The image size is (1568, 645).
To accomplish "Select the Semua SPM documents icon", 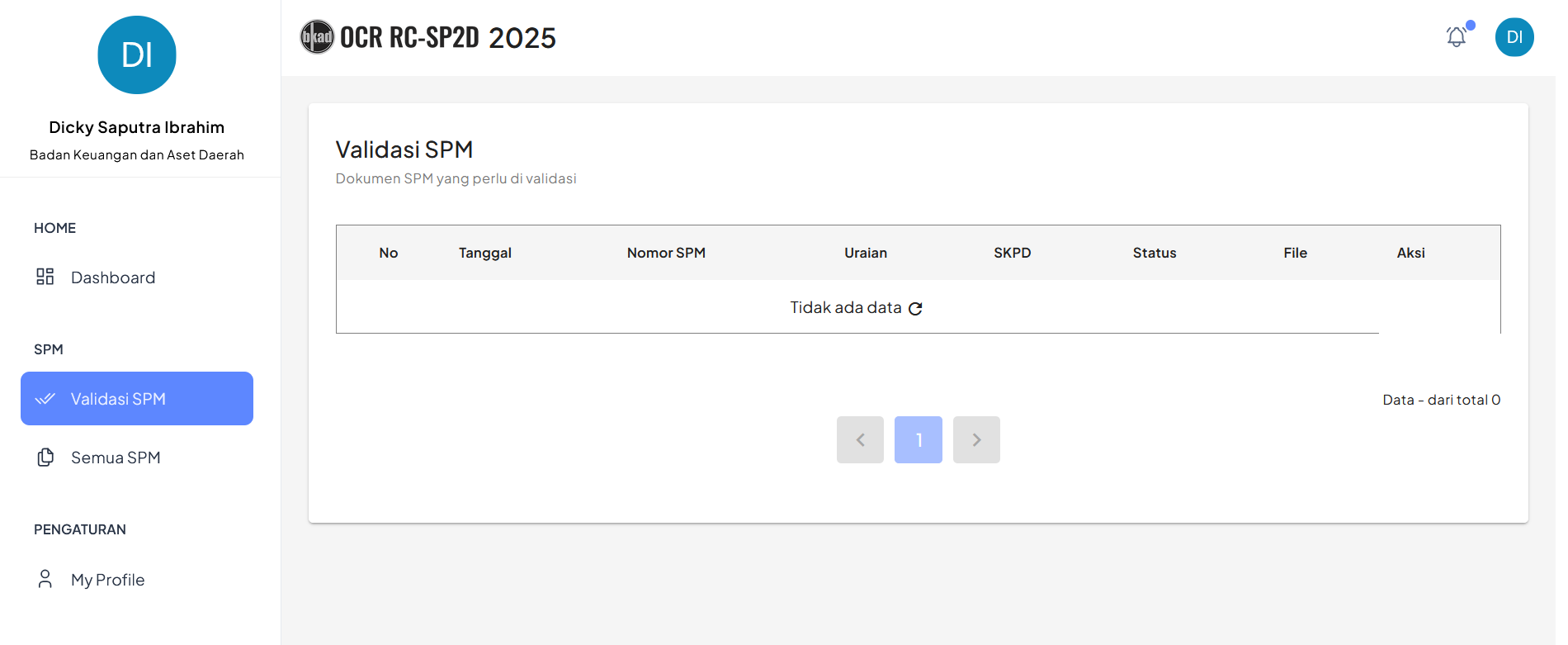I will tap(45, 458).
